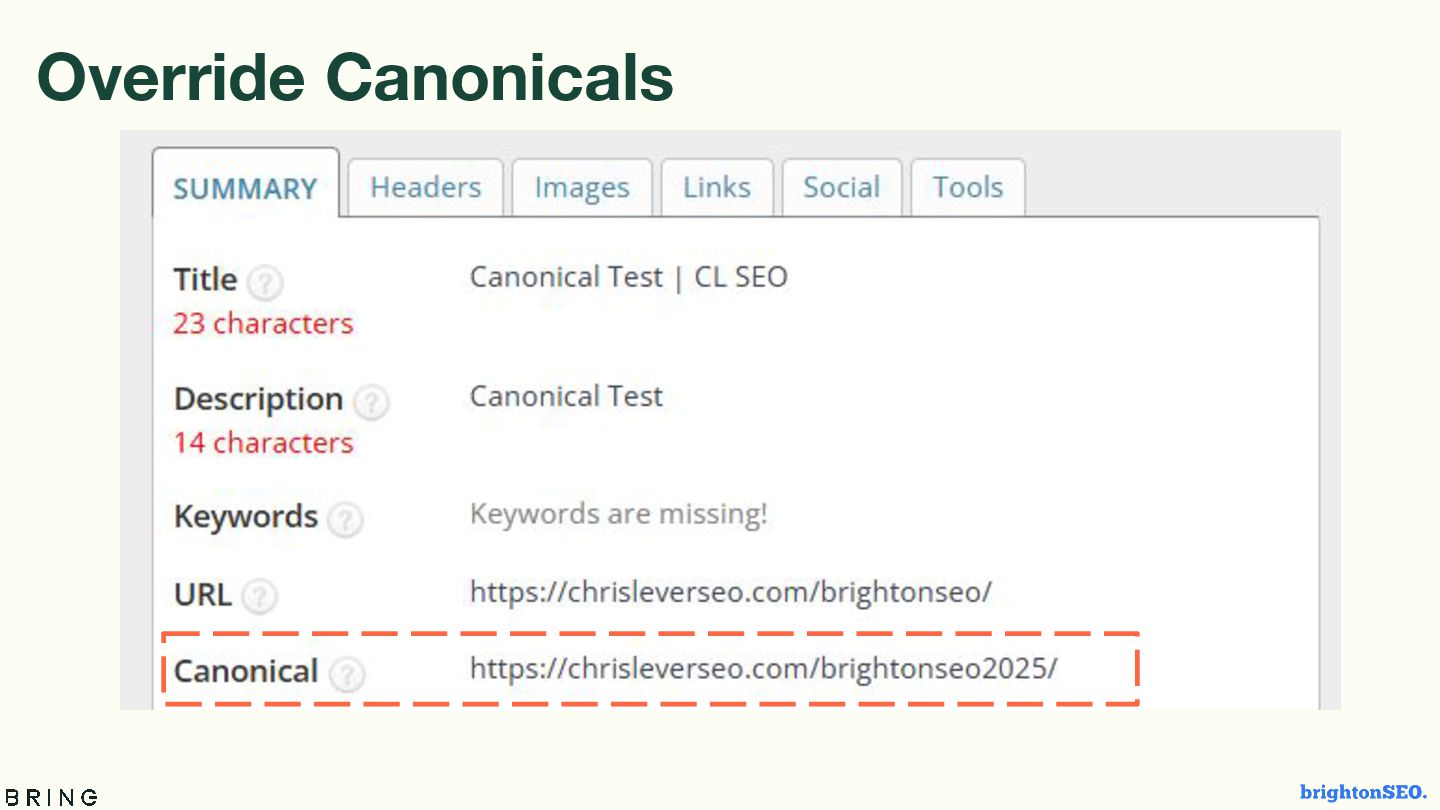Select the Links tab
The height and width of the screenshot is (810, 1440).
(x=717, y=187)
